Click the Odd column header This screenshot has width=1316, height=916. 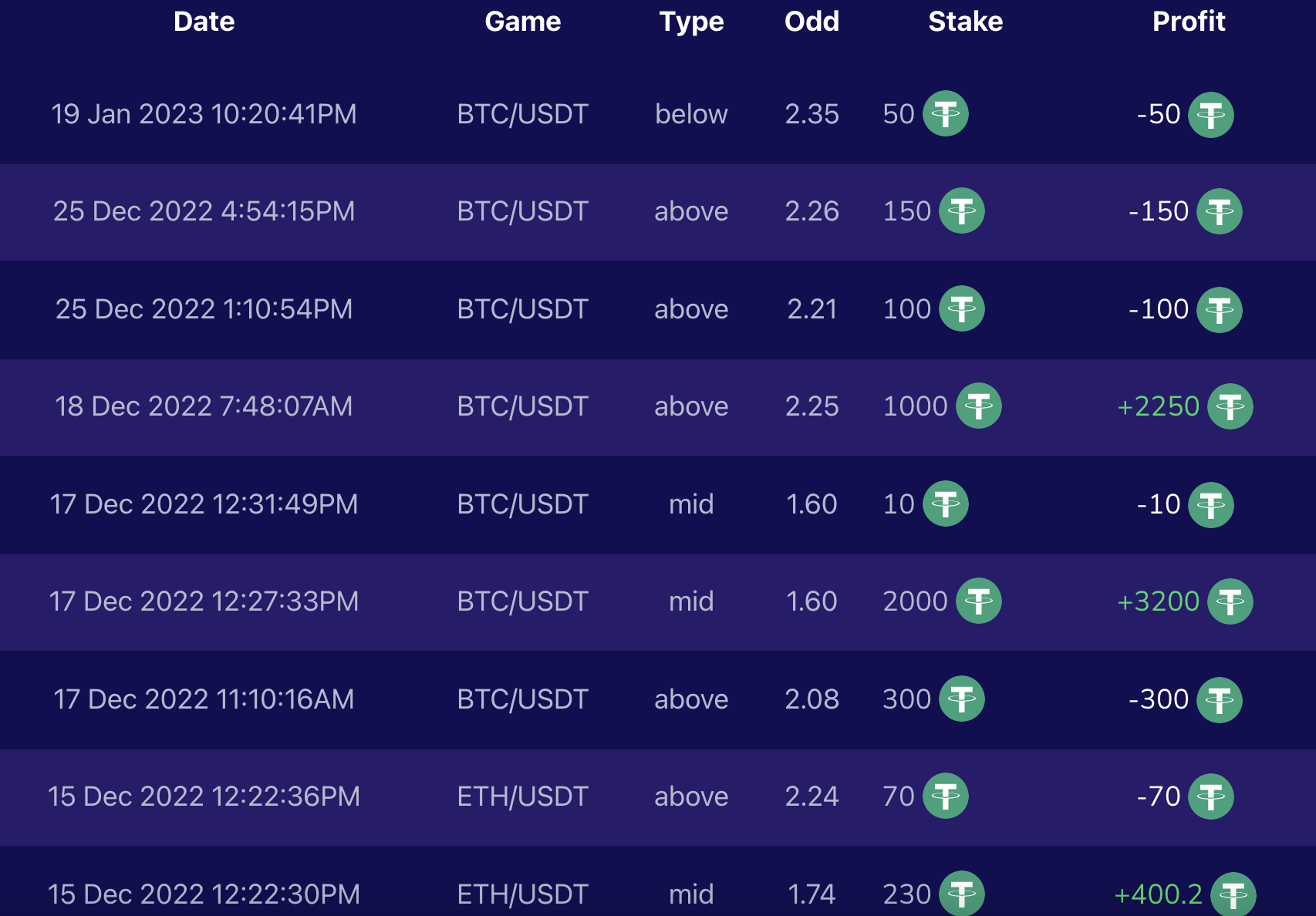pos(812,22)
